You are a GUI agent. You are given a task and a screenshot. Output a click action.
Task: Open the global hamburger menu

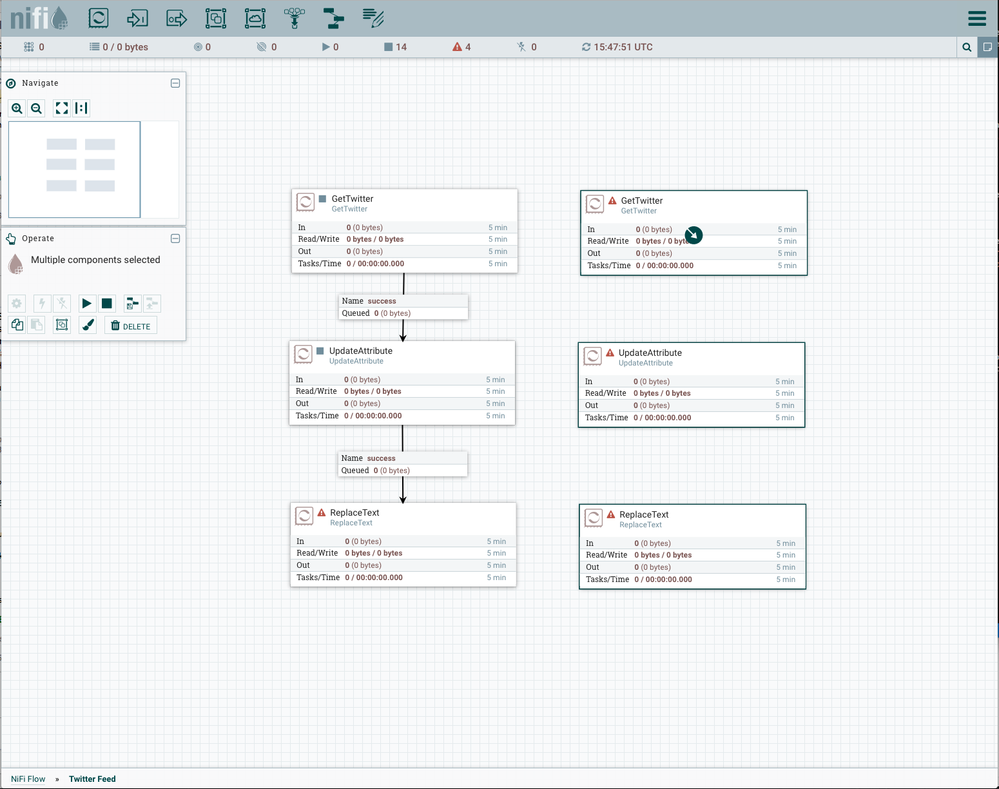tap(977, 17)
